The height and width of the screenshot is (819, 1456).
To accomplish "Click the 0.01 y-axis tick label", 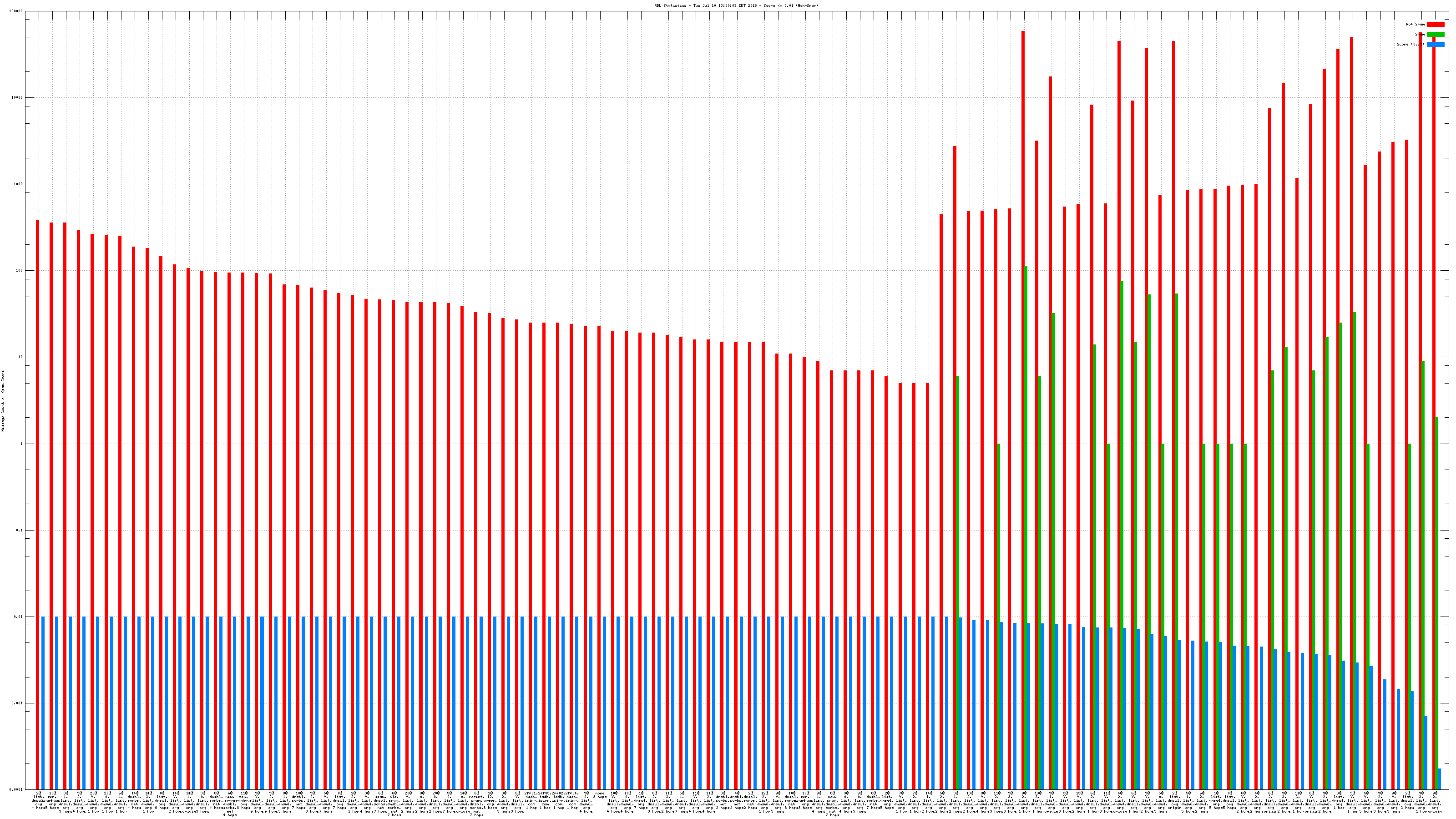I will (x=19, y=617).
